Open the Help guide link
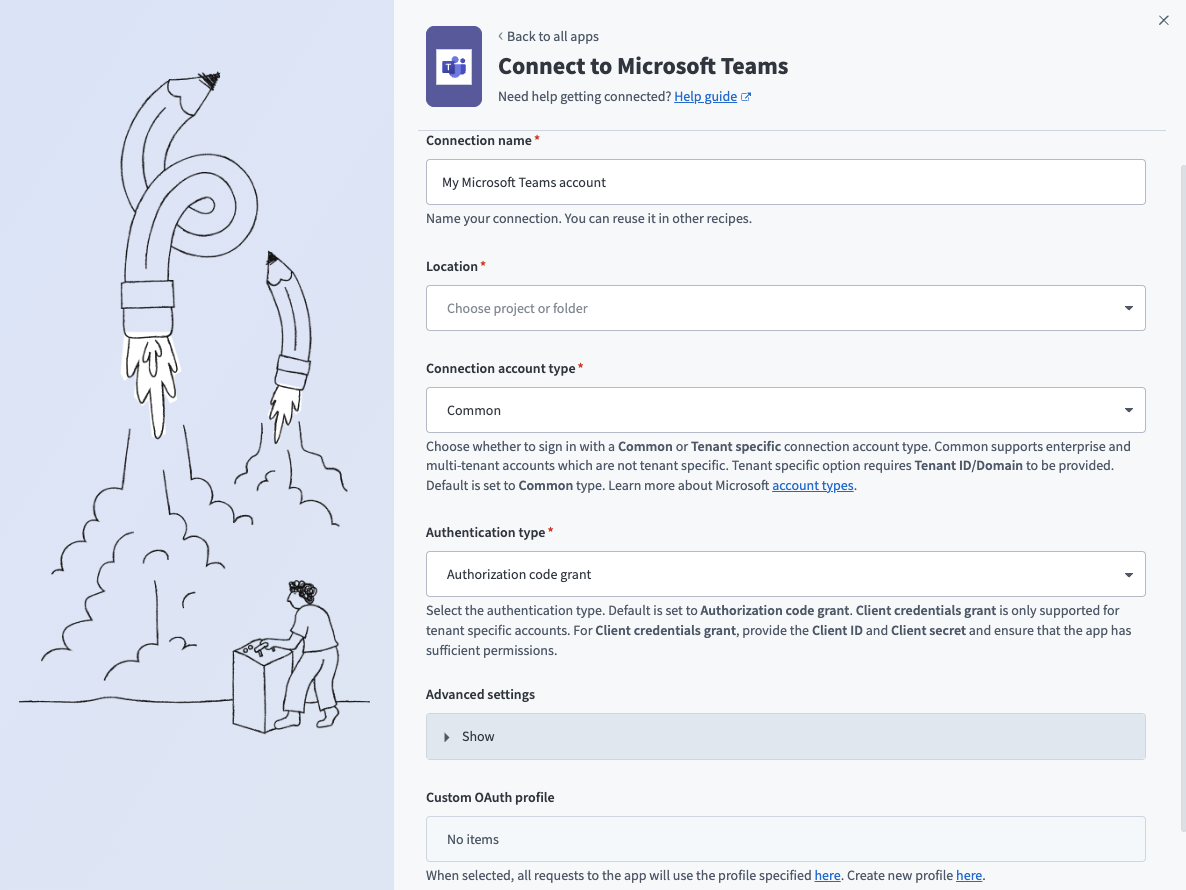This screenshot has height=890, width=1186. pos(705,96)
